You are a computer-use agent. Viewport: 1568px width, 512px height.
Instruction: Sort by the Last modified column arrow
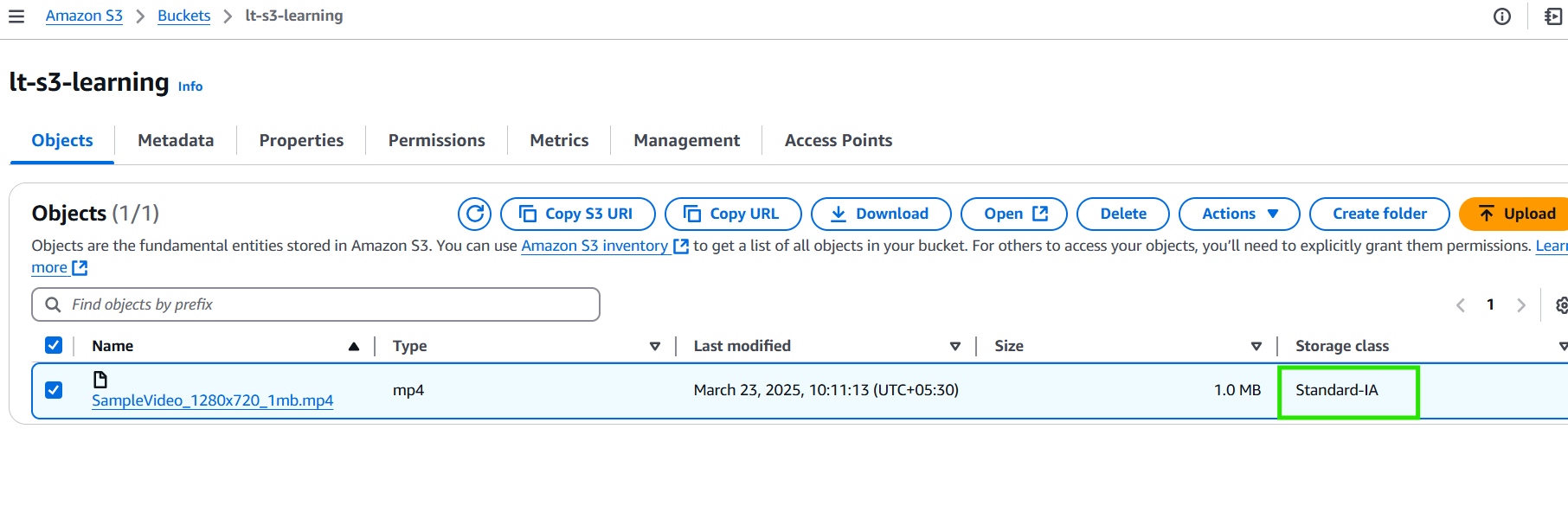[x=955, y=346]
